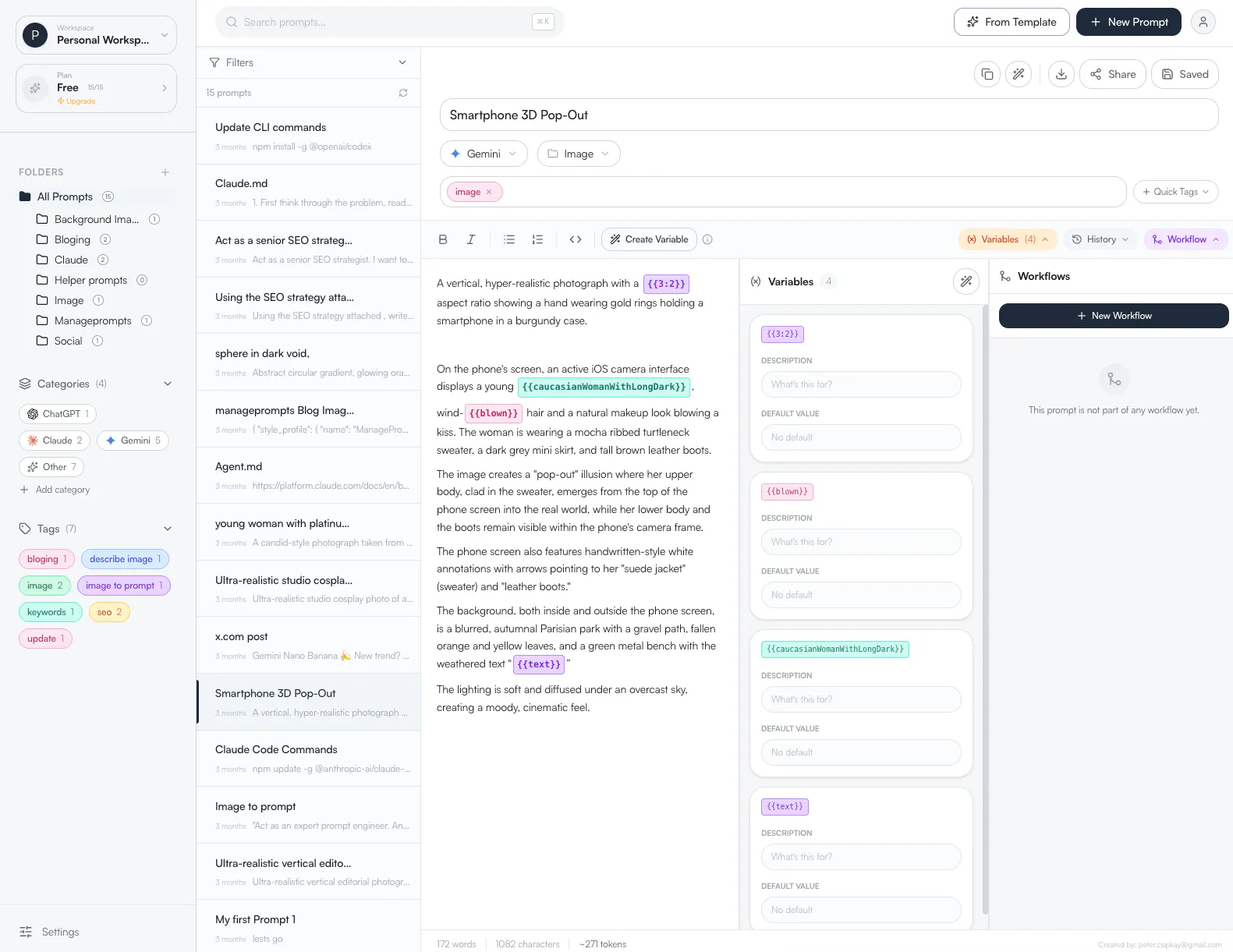This screenshot has height=952, width=1233.
Task: Select the Claude.md prompt
Action: [308, 193]
